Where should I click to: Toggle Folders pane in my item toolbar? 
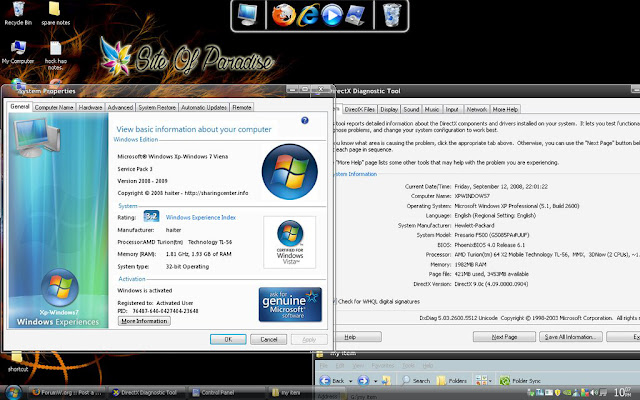click(x=451, y=380)
